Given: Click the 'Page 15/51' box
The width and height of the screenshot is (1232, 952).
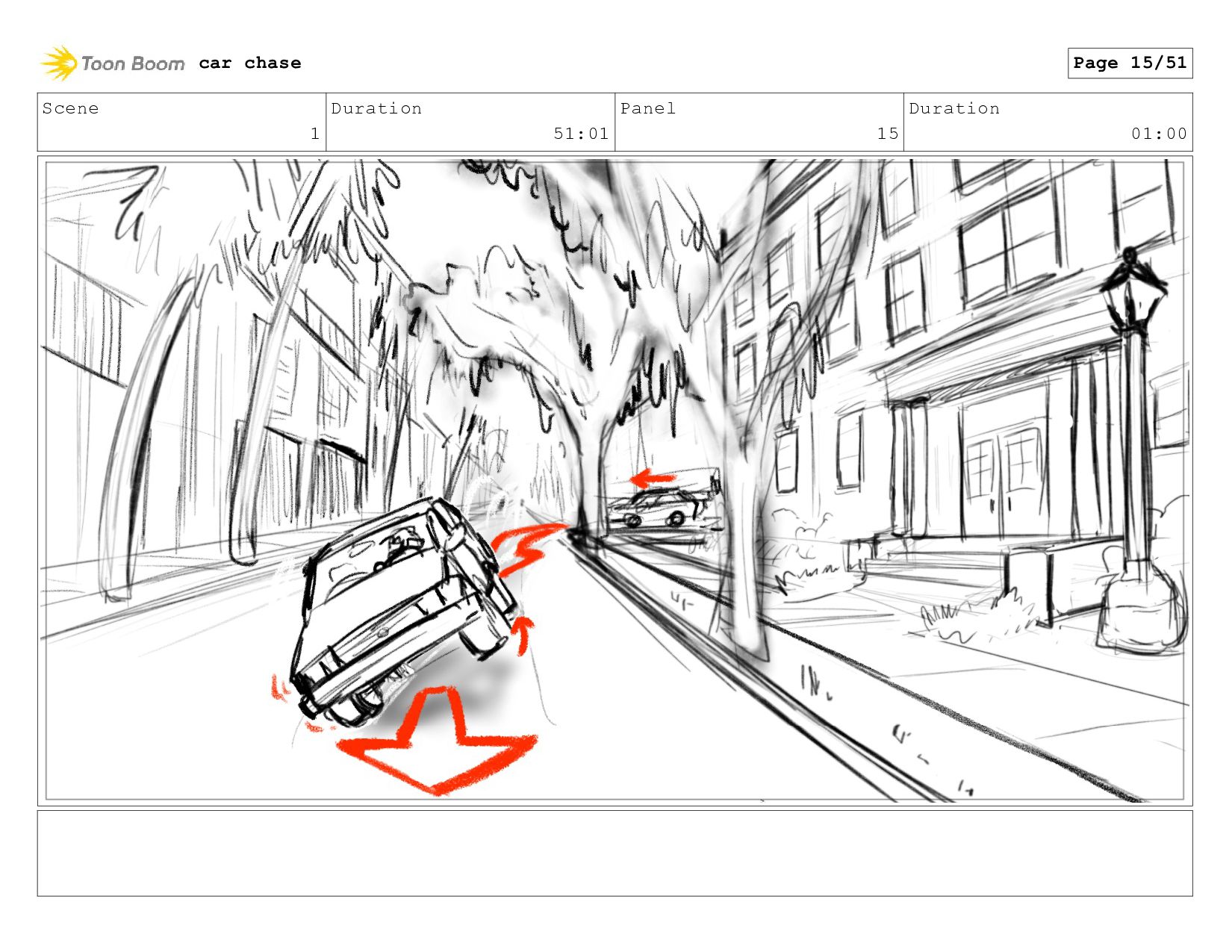Looking at the screenshot, I should (x=1130, y=63).
